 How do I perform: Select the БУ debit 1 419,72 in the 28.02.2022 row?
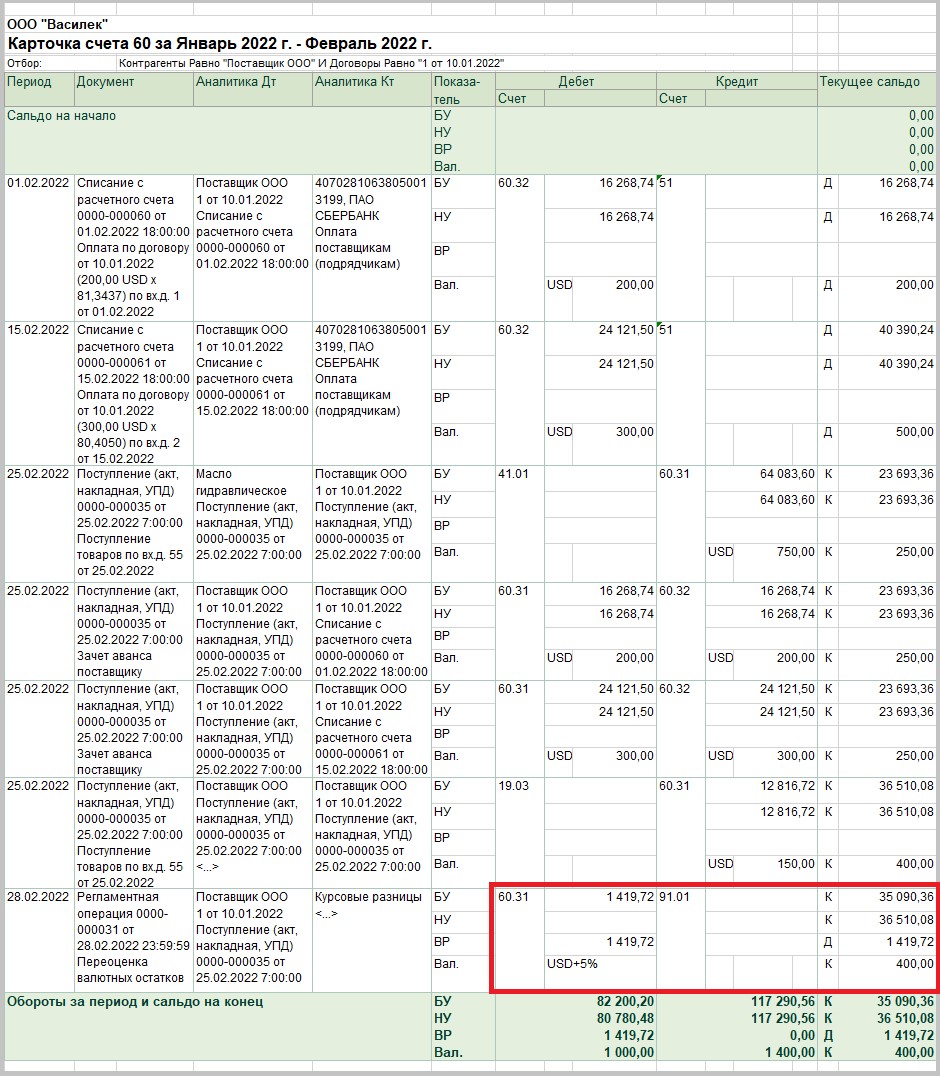630,897
